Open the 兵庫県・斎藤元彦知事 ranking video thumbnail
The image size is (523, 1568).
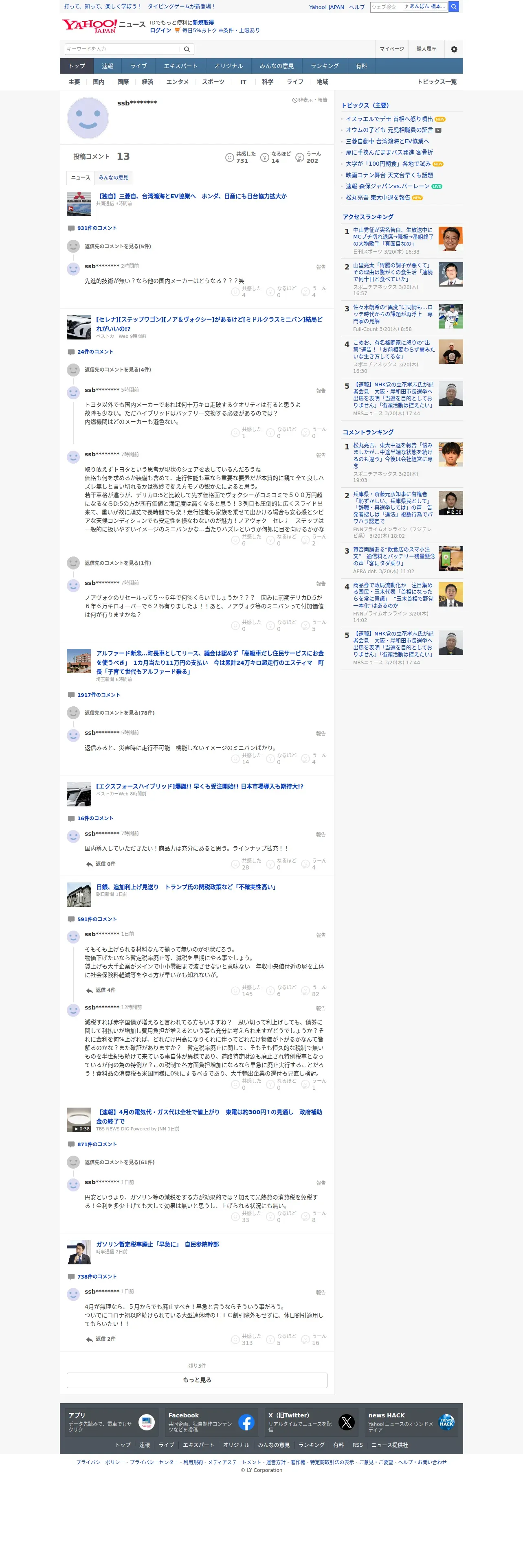[450, 504]
